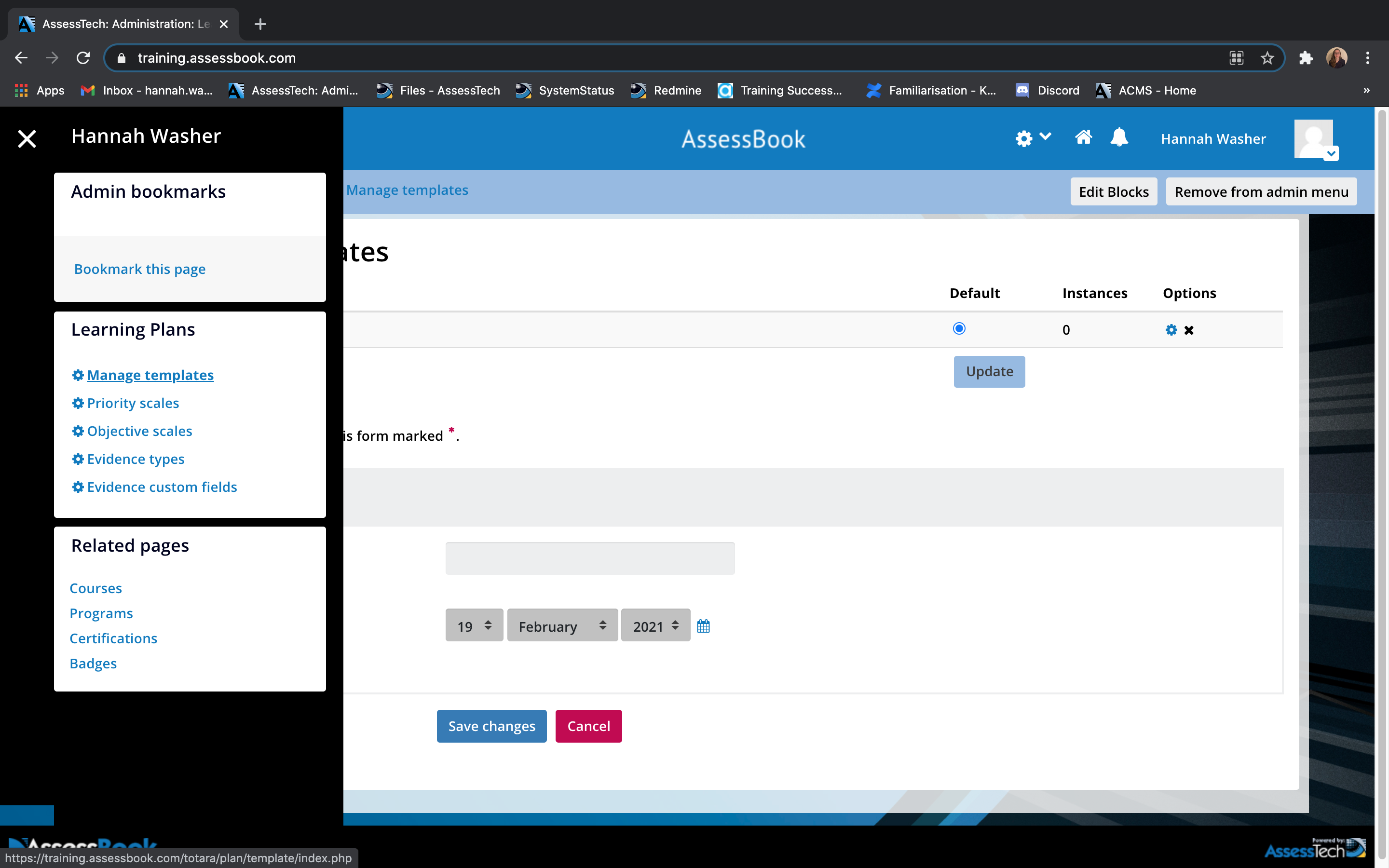Click the empty text input field
Screen dimensions: 1389x868
coord(590,558)
